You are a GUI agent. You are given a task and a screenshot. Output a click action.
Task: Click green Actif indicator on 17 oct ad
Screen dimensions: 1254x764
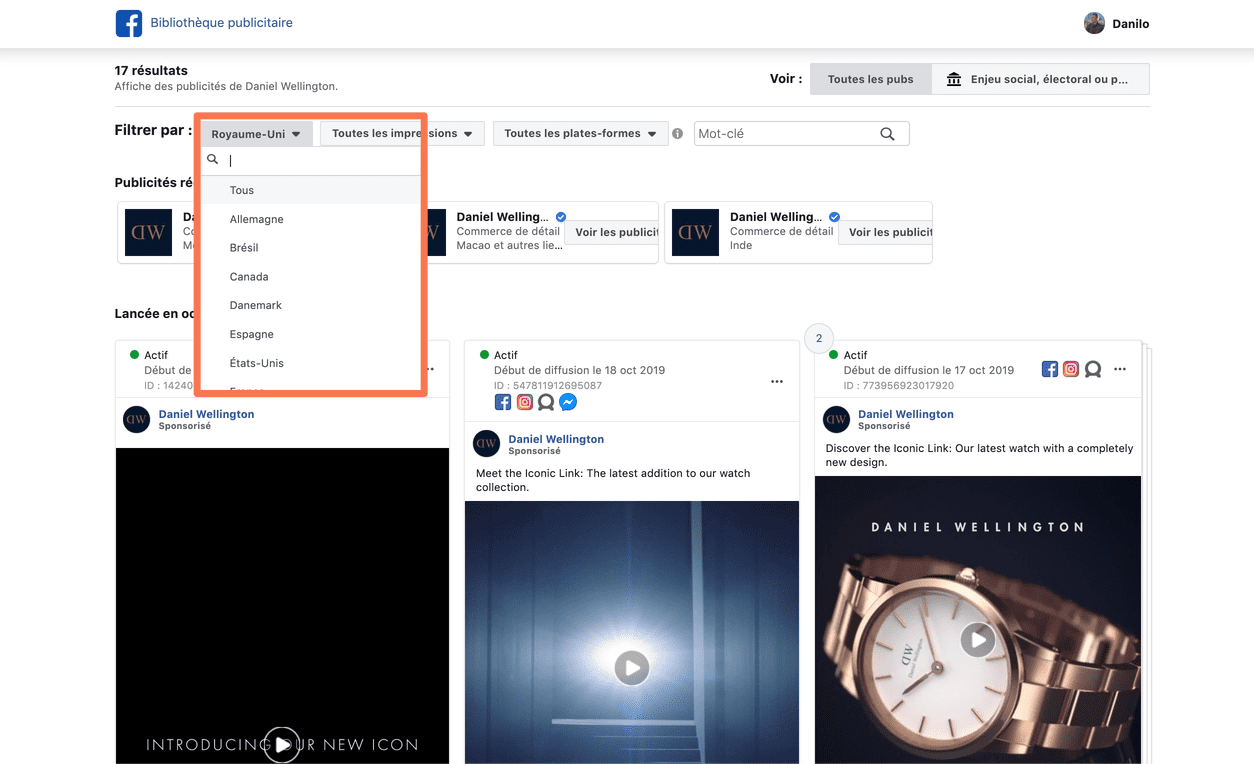point(835,355)
